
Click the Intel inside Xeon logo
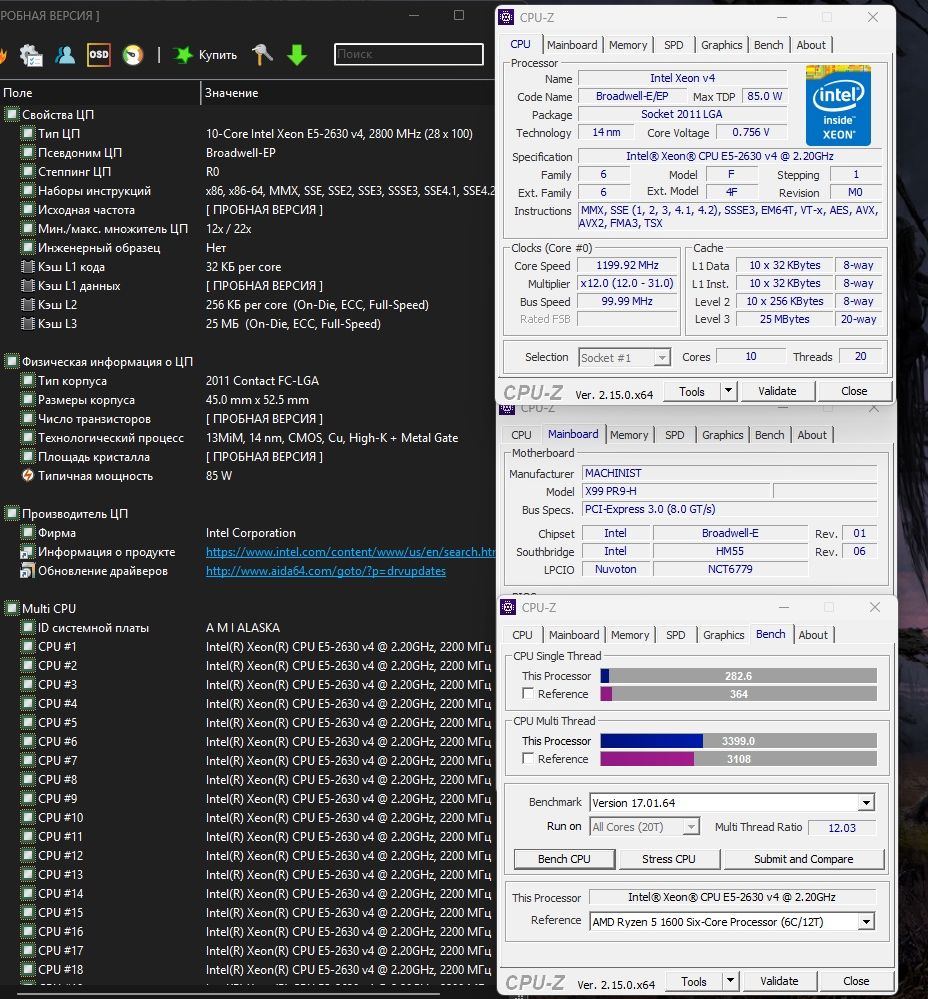coord(838,105)
